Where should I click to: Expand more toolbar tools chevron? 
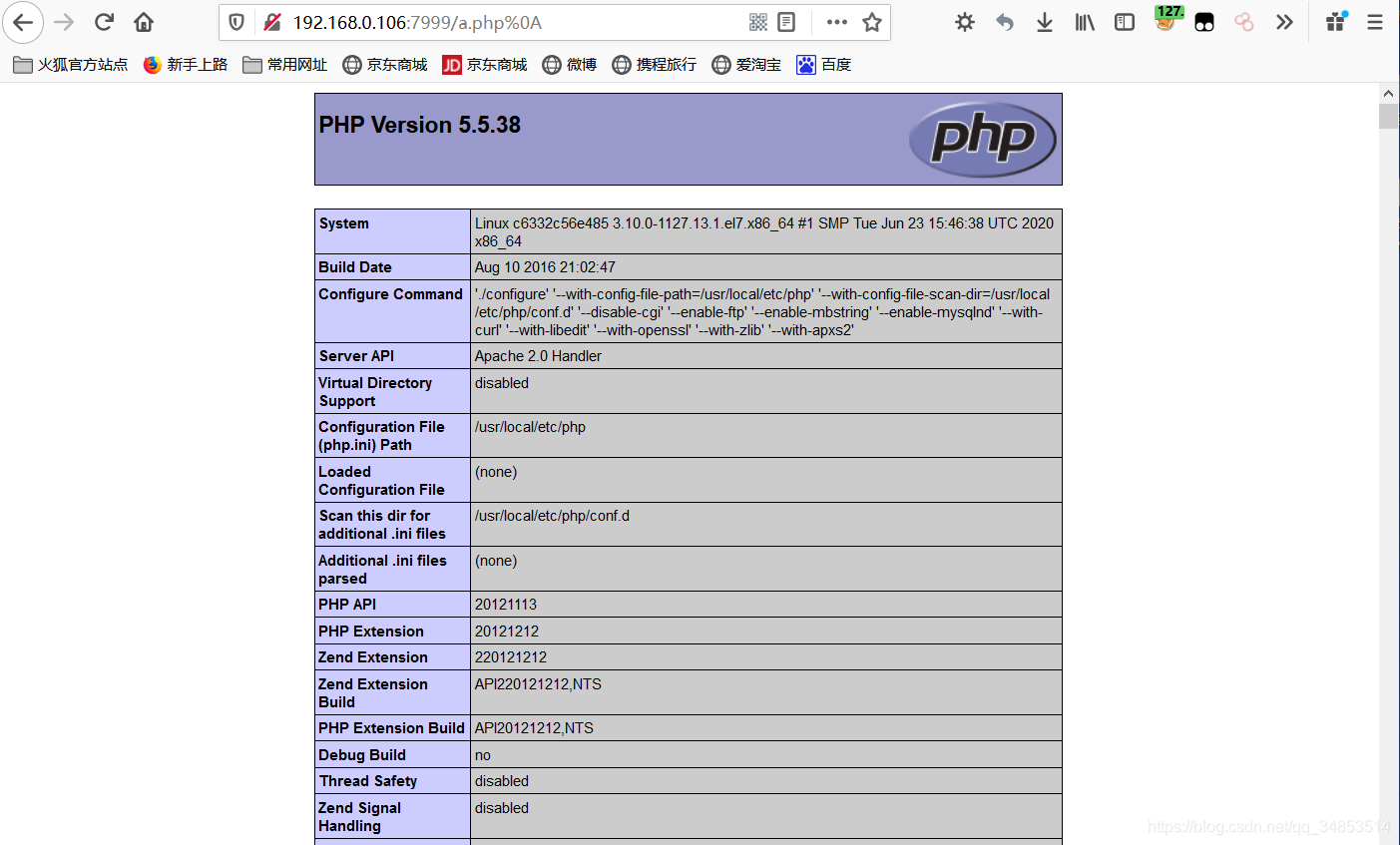[x=1284, y=22]
